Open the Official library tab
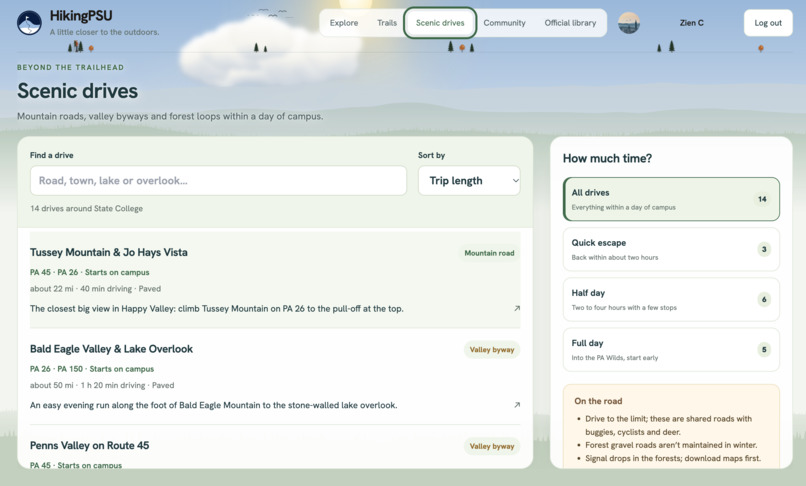The height and width of the screenshot is (486, 806). [570, 23]
